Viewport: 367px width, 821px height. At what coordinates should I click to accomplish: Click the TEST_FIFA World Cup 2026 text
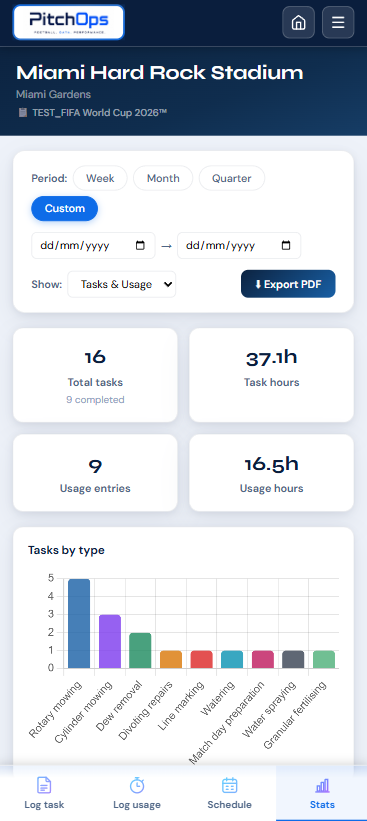(99, 113)
